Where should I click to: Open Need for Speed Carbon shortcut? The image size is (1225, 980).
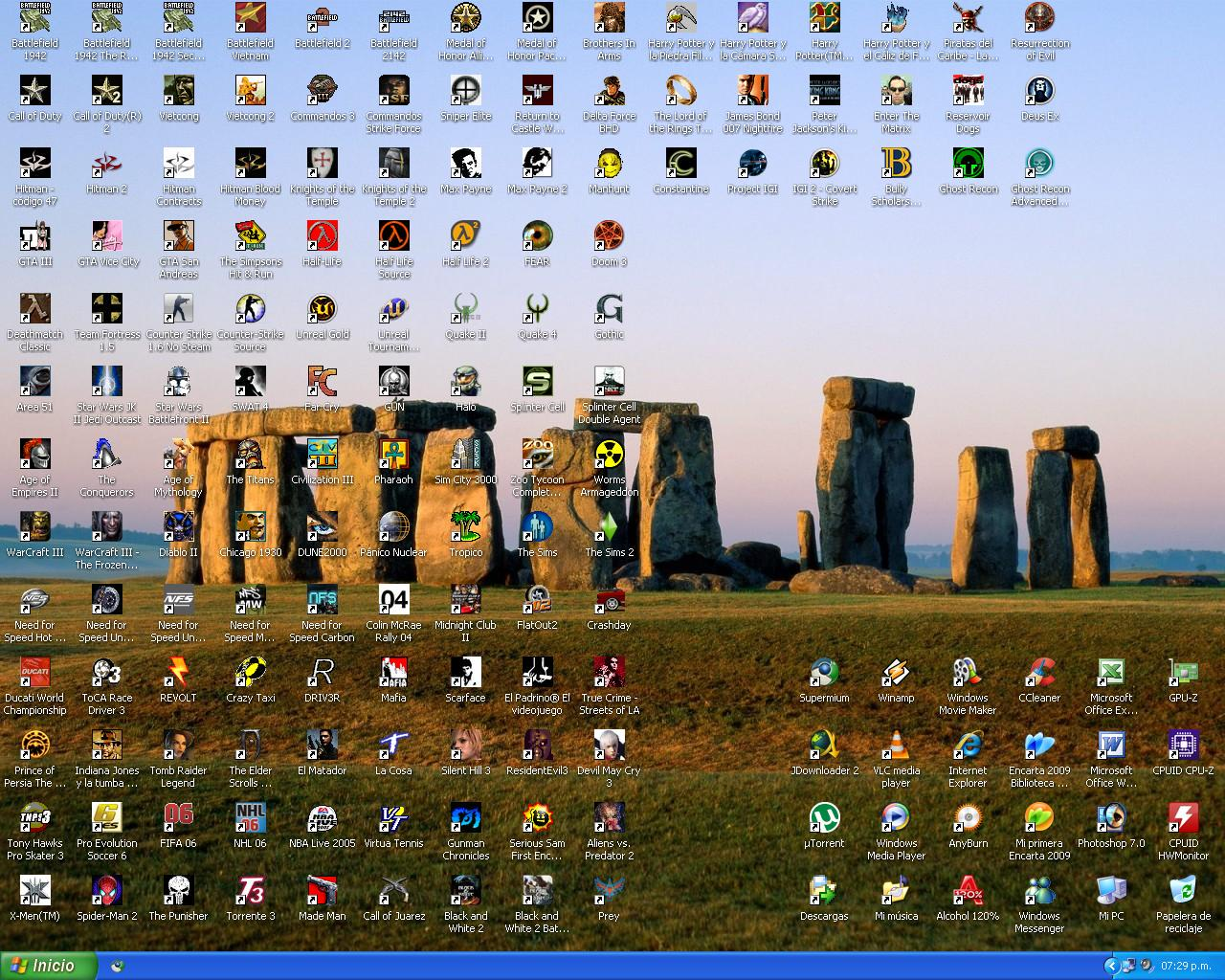323,614
